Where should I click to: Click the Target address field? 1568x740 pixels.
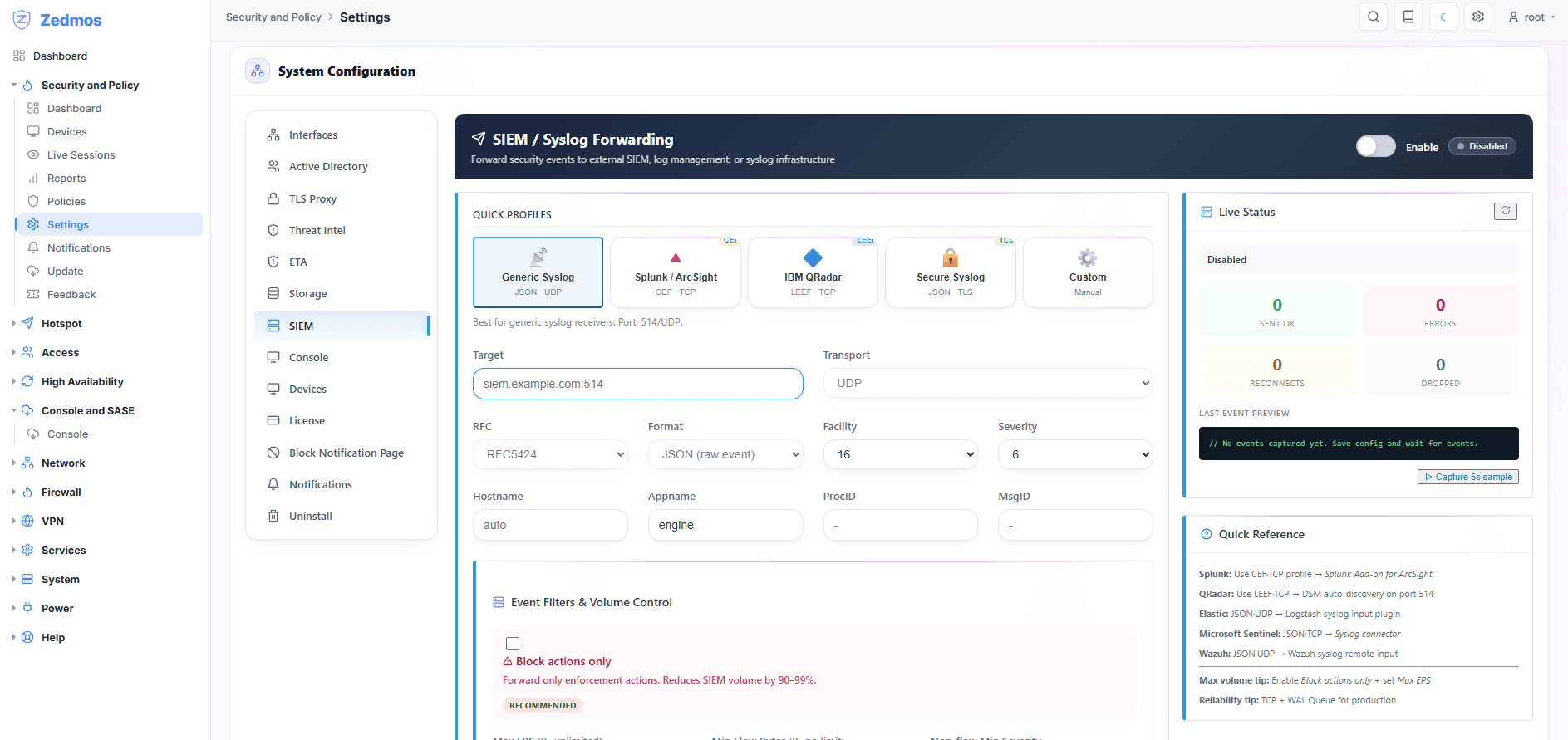tap(638, 384)
